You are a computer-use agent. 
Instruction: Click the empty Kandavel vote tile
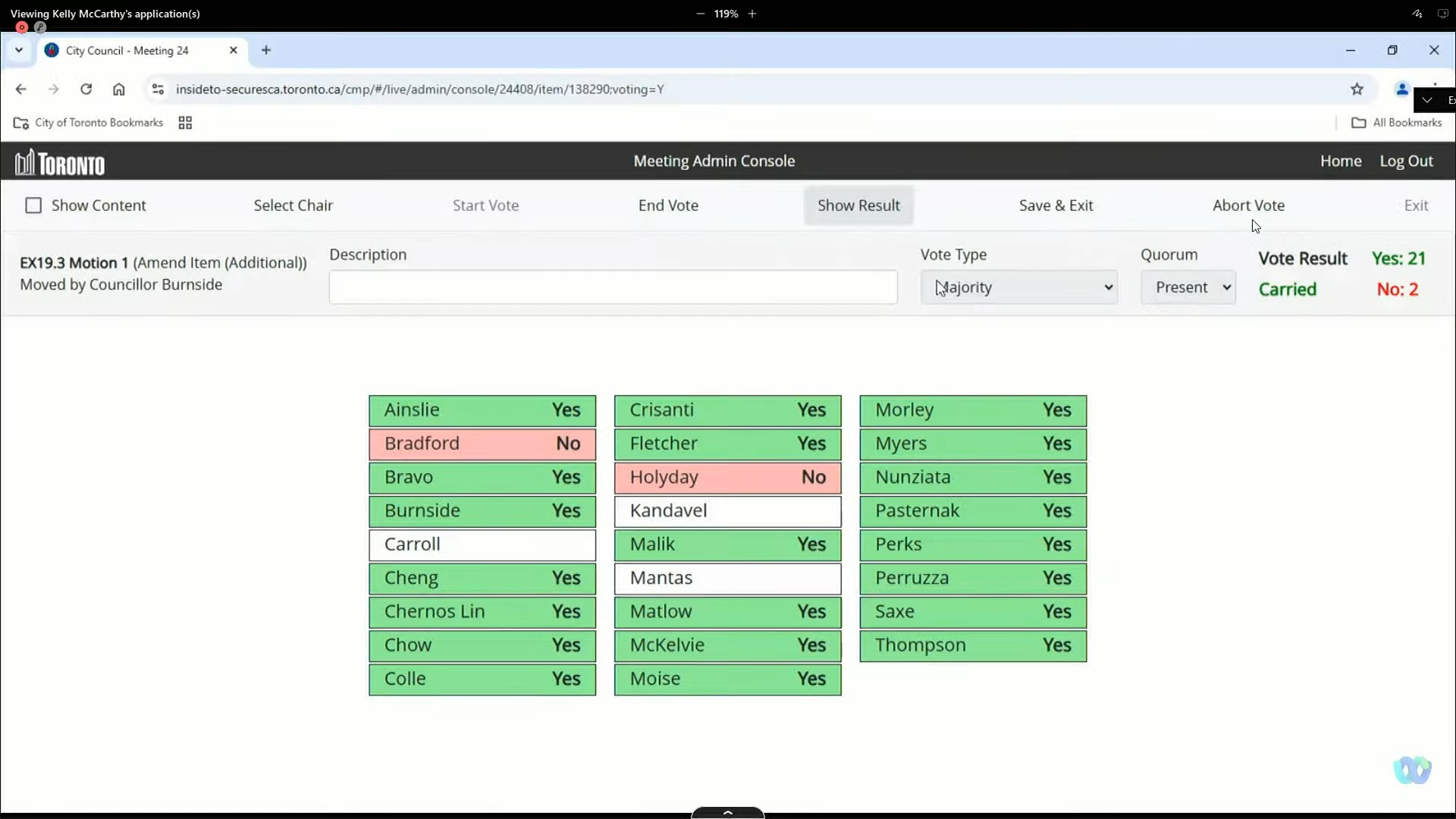(727, 511)
